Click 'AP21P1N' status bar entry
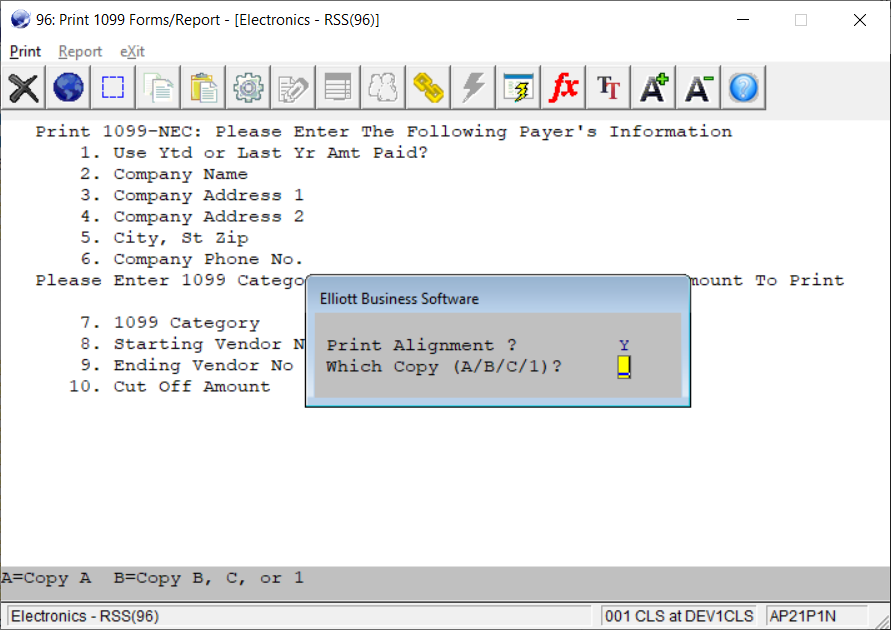The width and height of the screenshot is (891, 630). tap(802, 616)
